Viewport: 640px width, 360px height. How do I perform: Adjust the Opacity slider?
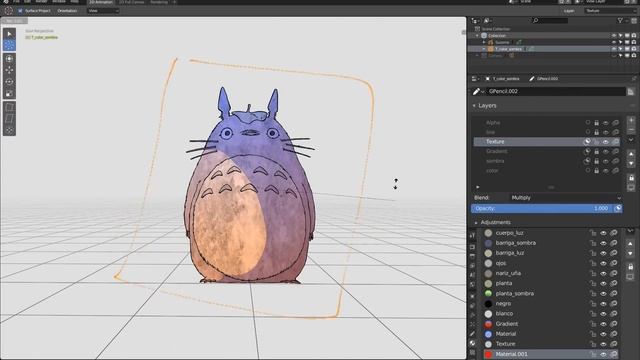tap(542, 209)
